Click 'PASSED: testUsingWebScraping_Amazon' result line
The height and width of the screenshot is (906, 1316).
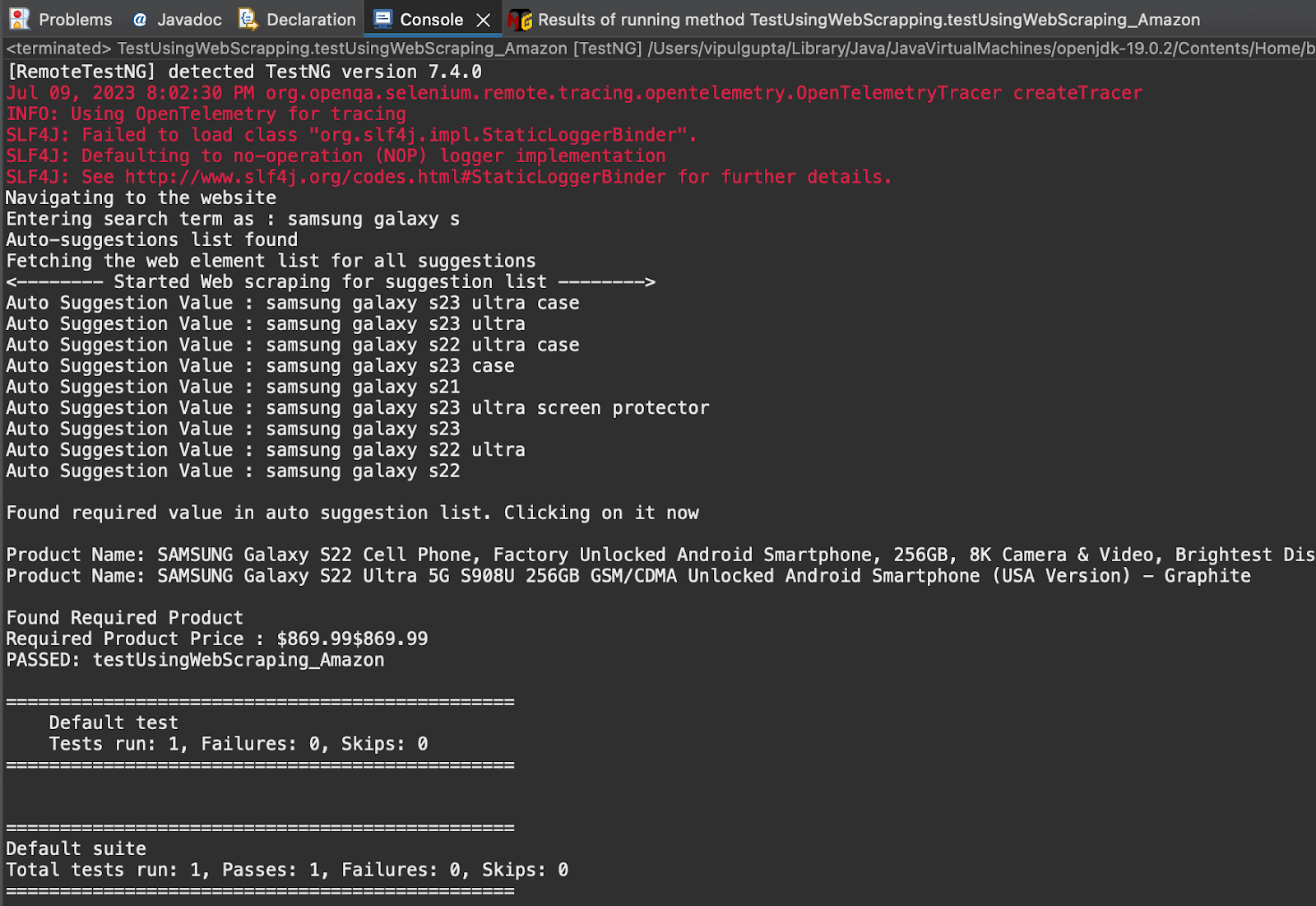(x=195, y=660)
